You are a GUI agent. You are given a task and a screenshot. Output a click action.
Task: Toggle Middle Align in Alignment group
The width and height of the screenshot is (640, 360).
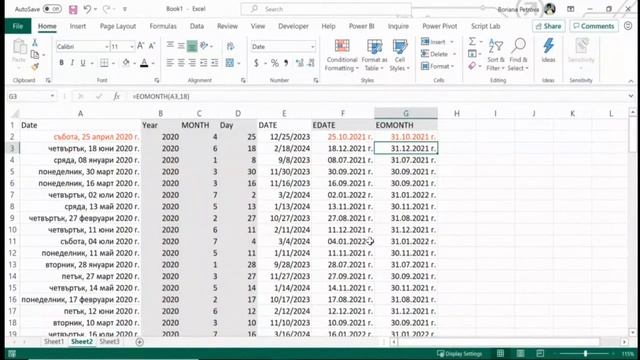click(x=181, y=46)
